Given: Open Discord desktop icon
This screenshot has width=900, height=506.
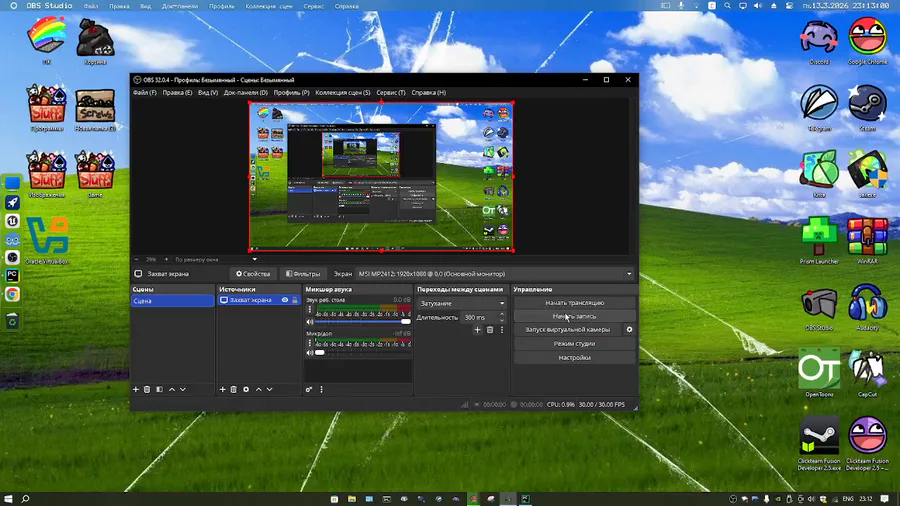Looking at the screenshot, I should pos(819,42).
